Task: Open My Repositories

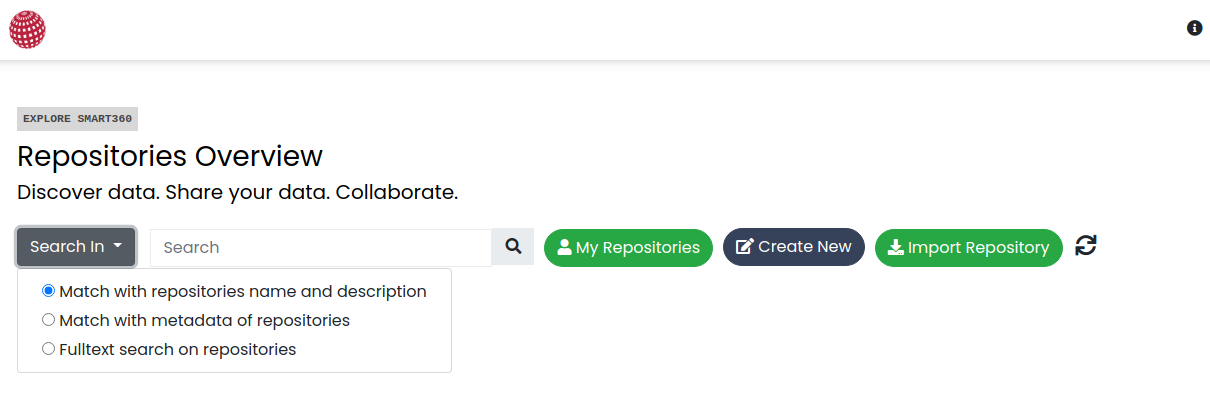Action: (628, 248)
